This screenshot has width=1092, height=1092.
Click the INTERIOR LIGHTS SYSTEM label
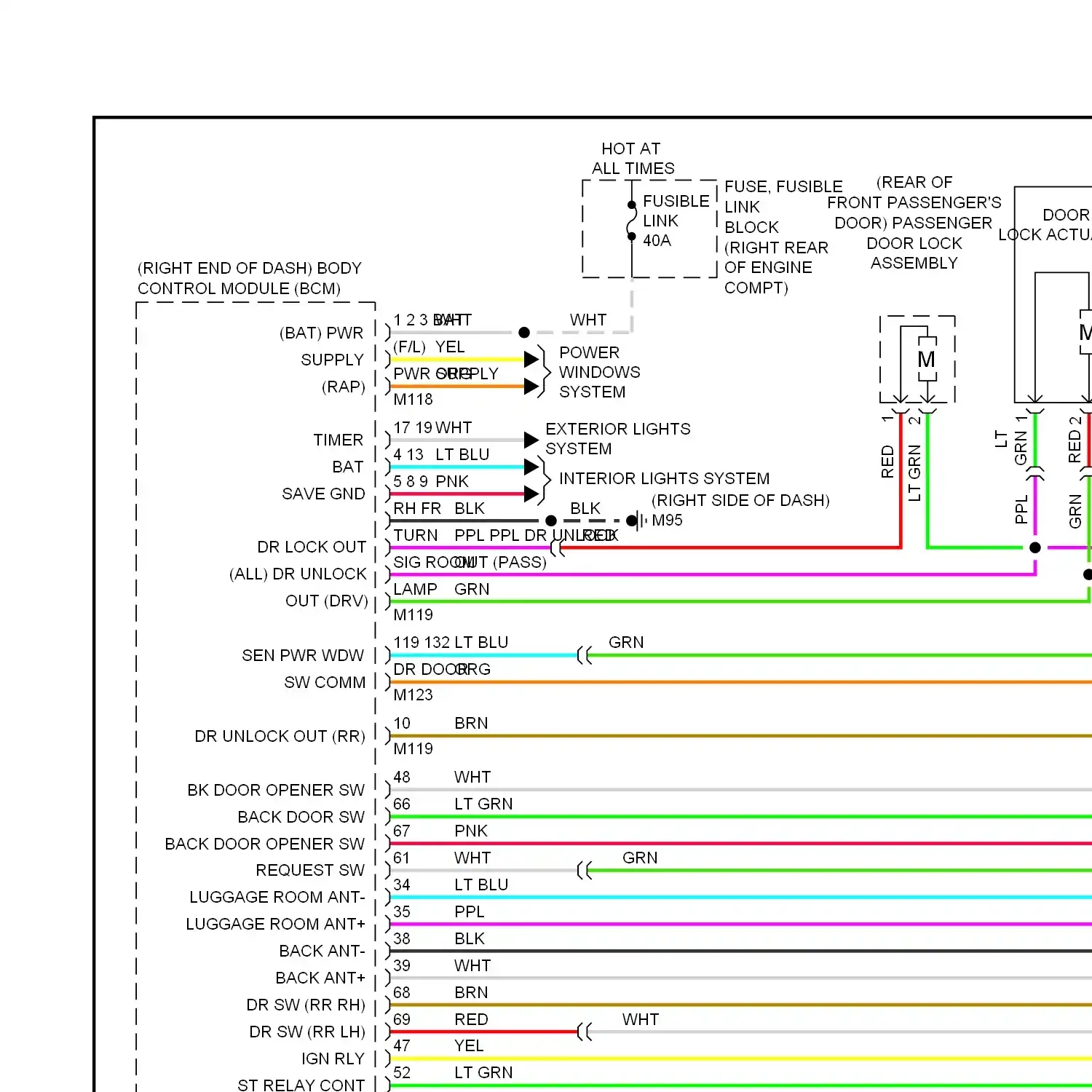(664, 478)
